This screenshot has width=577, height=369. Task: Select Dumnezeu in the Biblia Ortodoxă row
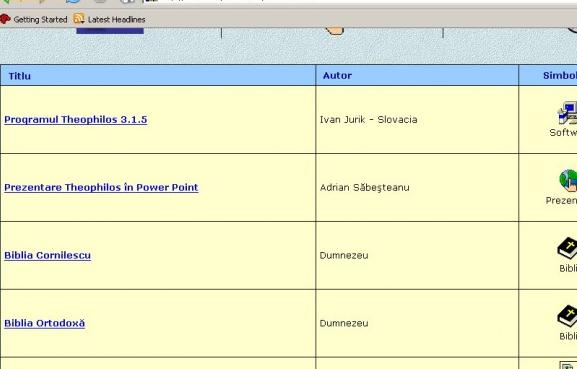344,323
